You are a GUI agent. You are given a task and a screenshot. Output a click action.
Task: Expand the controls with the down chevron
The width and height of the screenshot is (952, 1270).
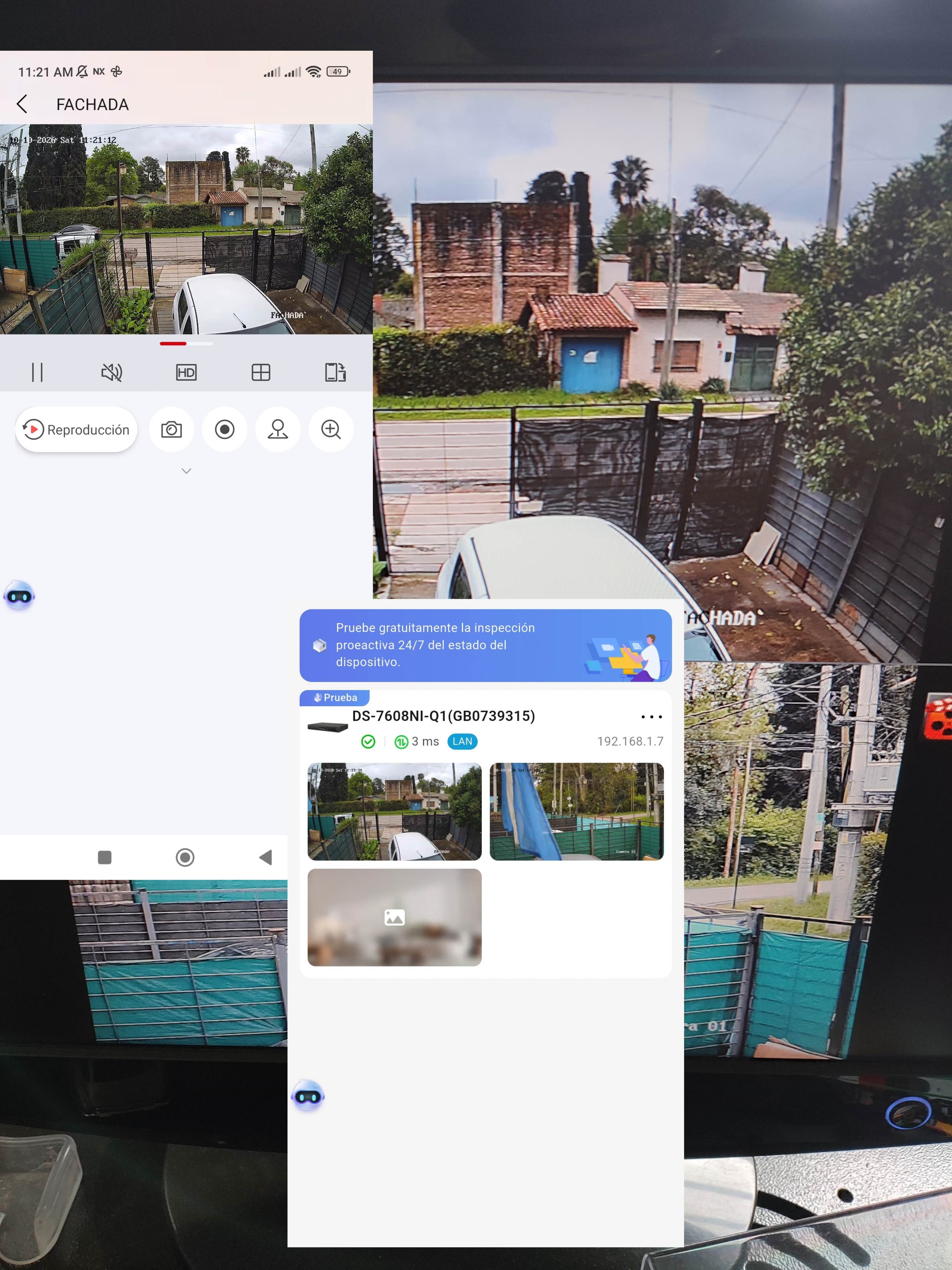click(x=186, y=471)
